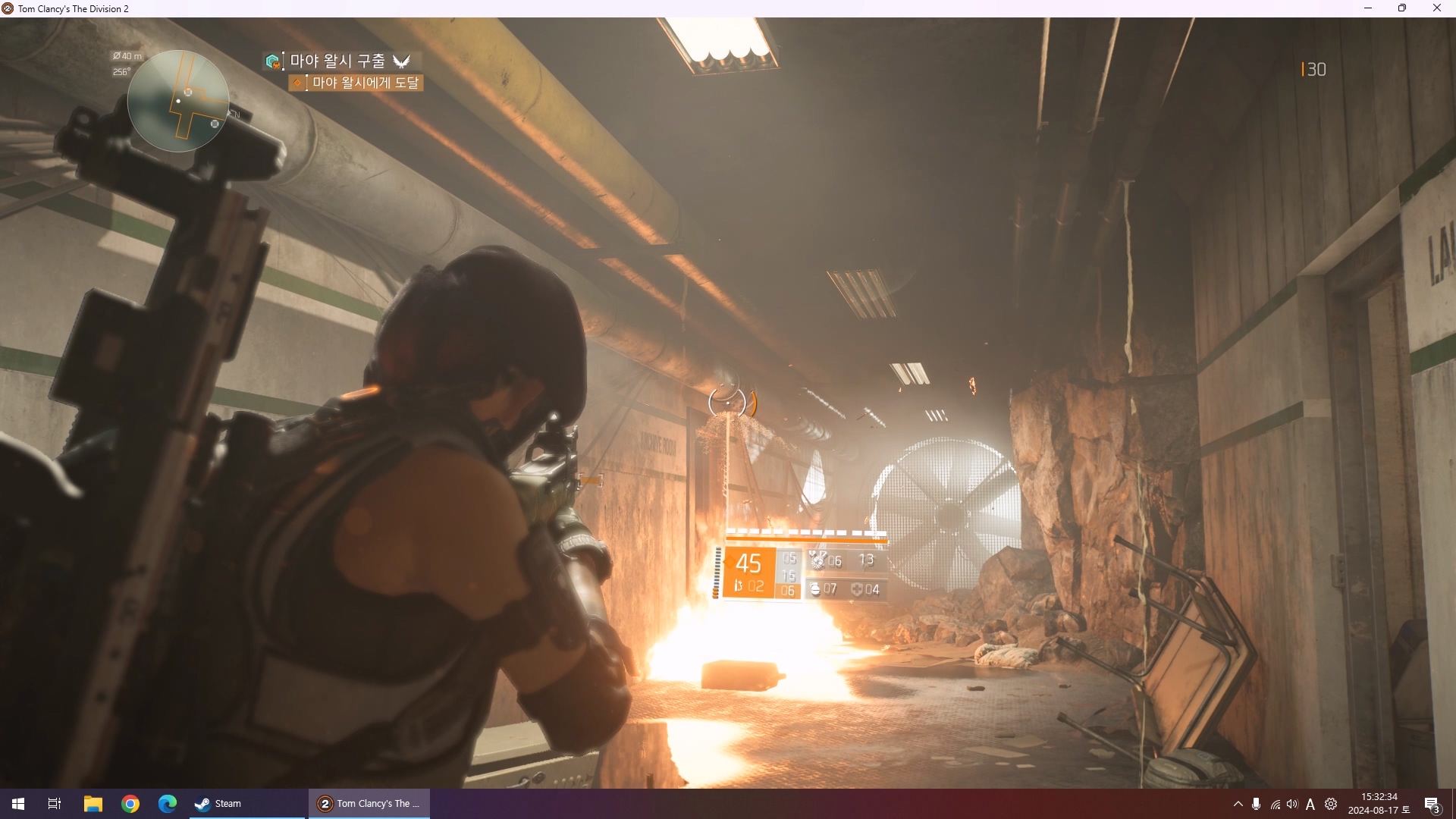This screenshot has height=819, width=1456.
Task: Open the Windows Start menu
Action: [x=18, y=804]
